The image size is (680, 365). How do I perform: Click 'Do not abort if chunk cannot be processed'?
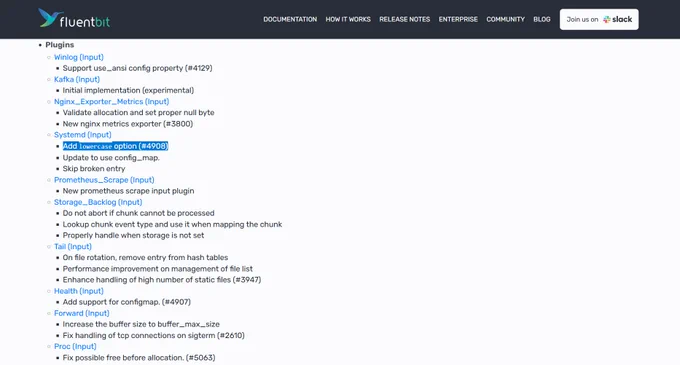tap(139, 213)
